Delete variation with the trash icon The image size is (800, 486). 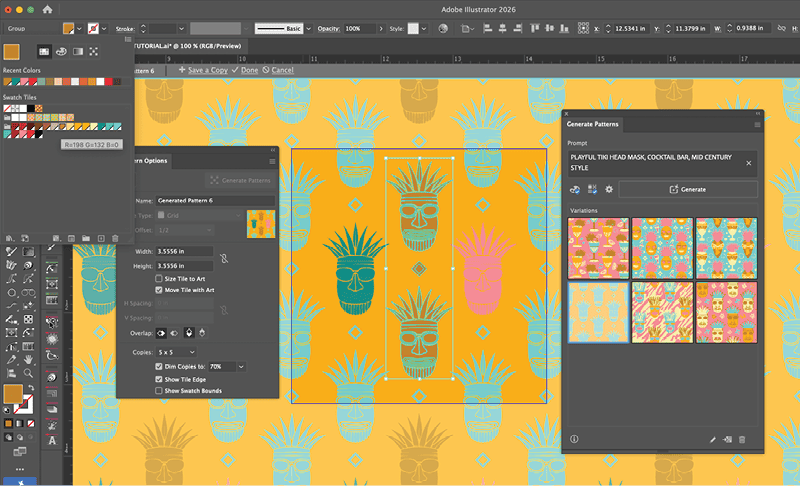coord(742,439)
